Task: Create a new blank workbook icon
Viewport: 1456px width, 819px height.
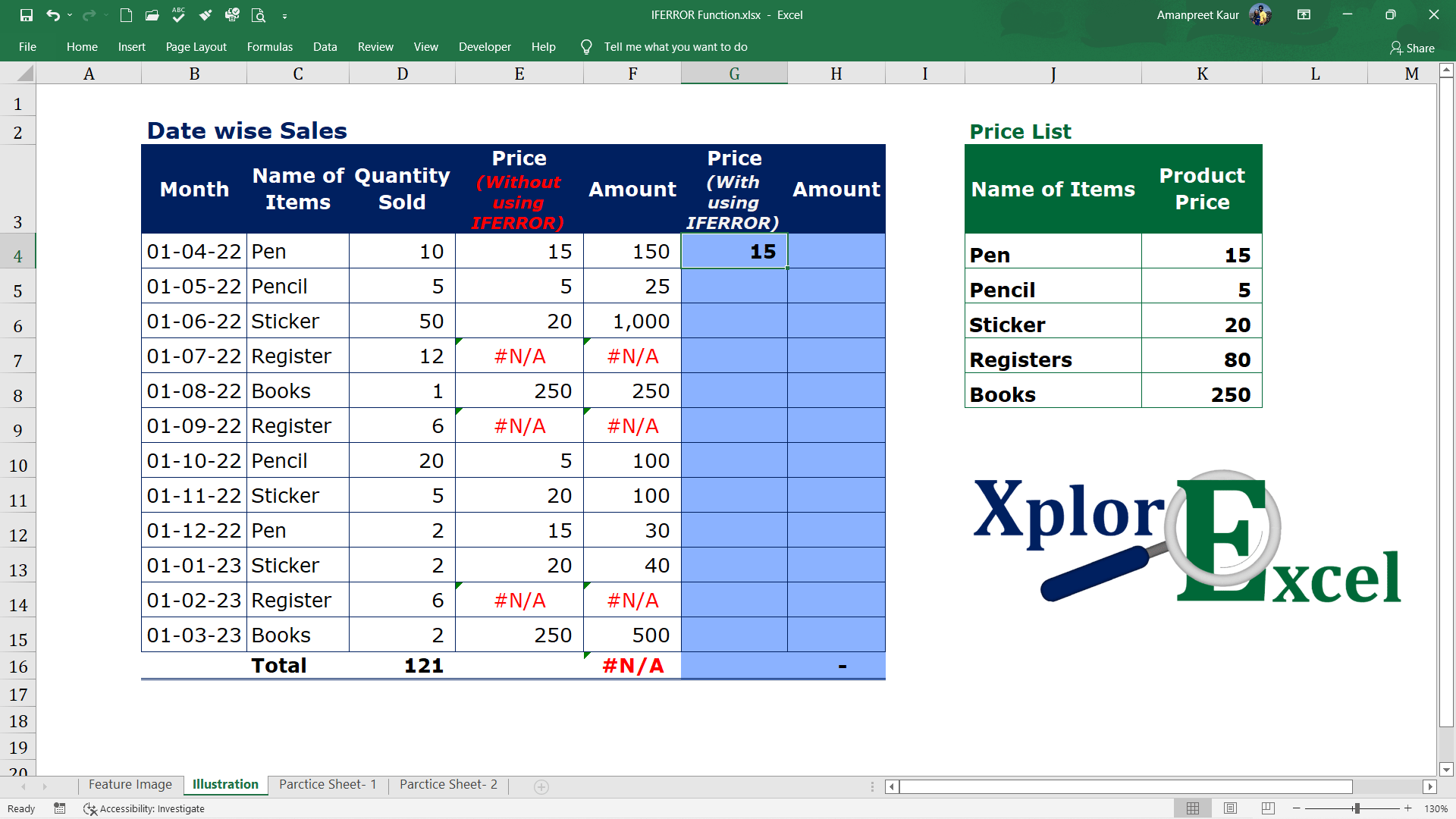Action: click(x=127, y=15)
